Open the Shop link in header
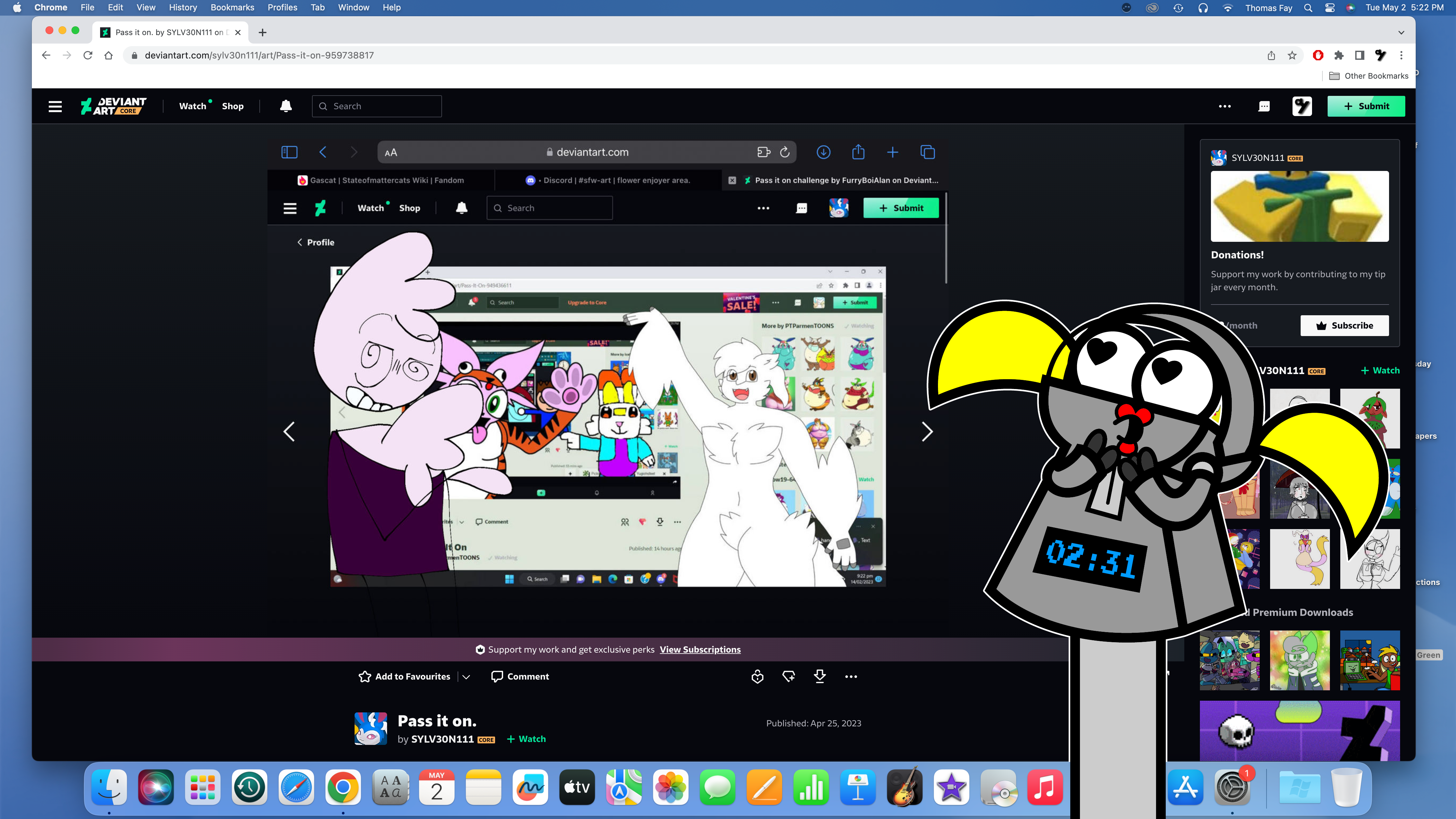 (233, 106)
